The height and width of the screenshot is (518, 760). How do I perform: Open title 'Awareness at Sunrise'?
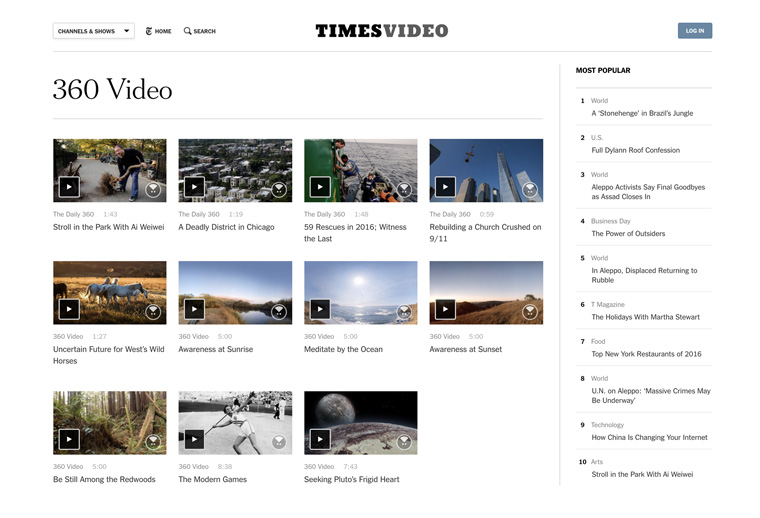click(216, 349)
